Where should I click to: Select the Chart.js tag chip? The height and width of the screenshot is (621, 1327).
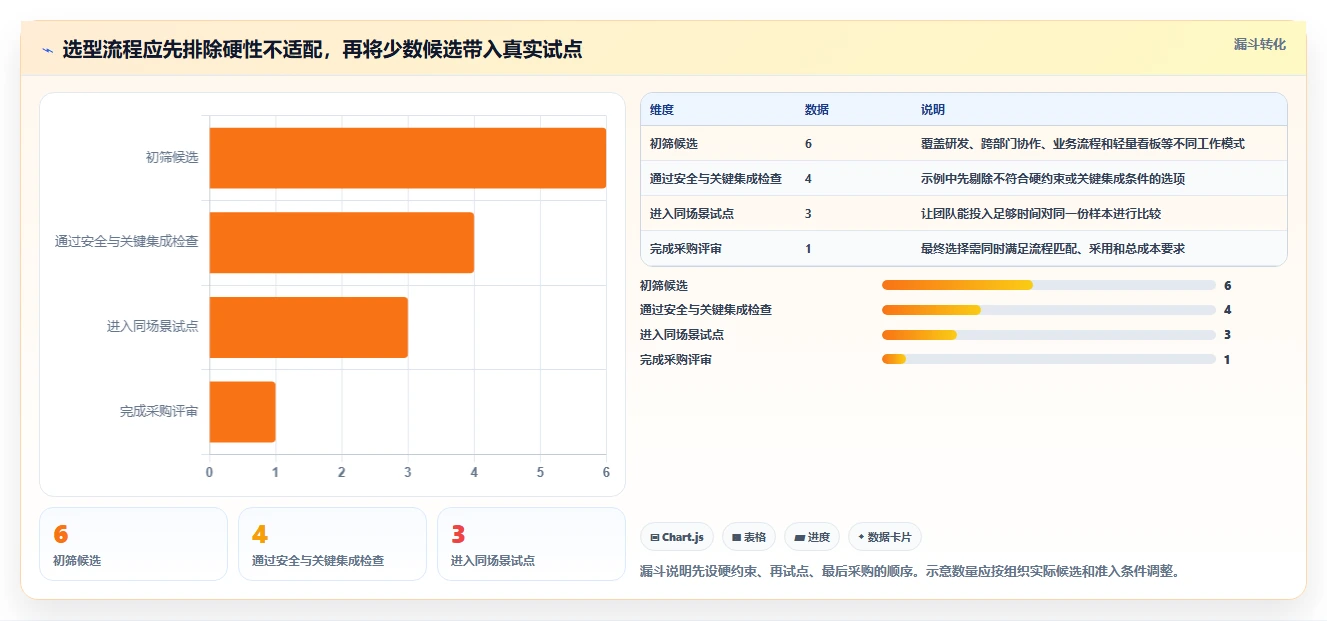point(677,537)
